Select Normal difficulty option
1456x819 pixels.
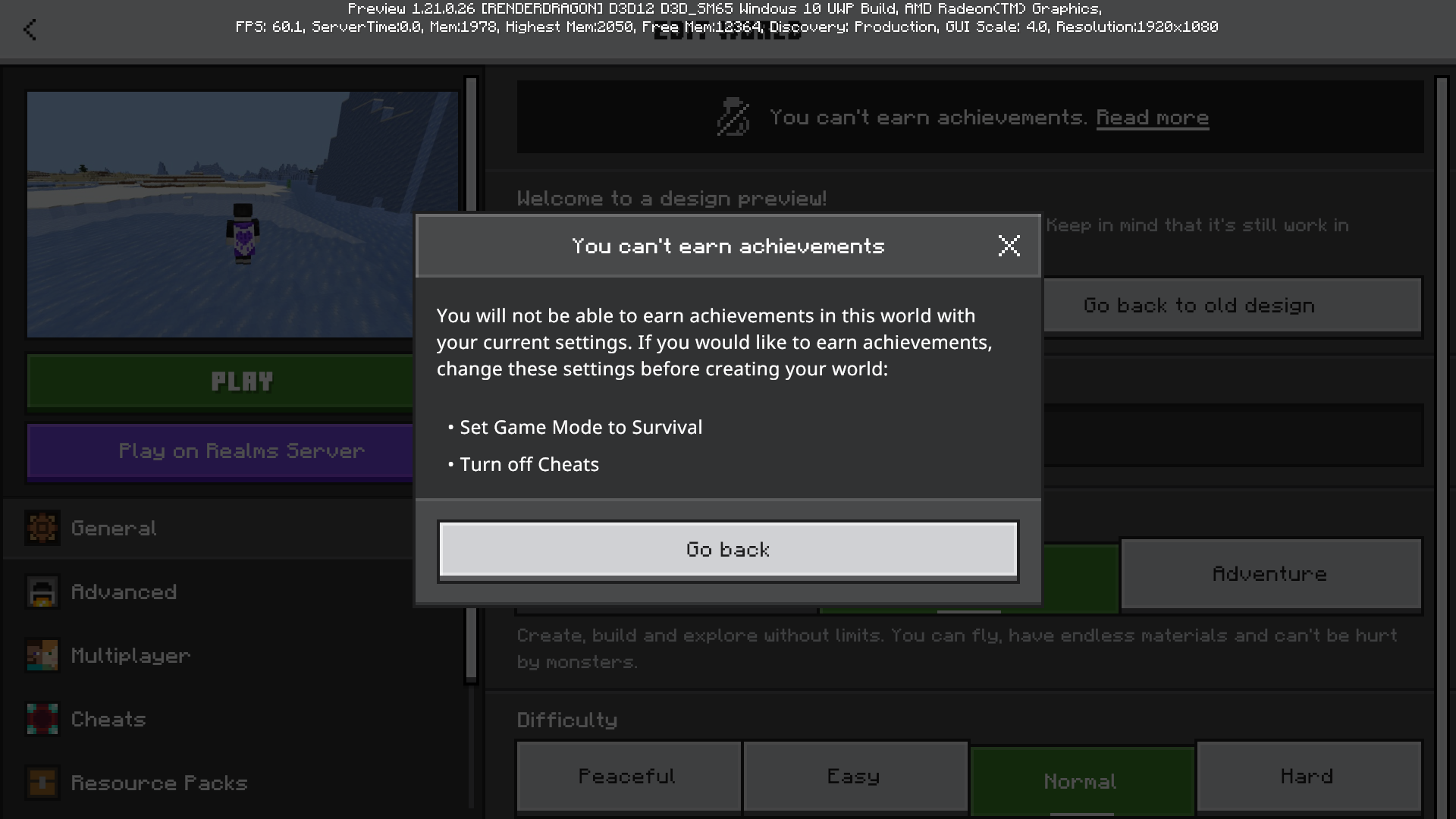[1081, 781]
